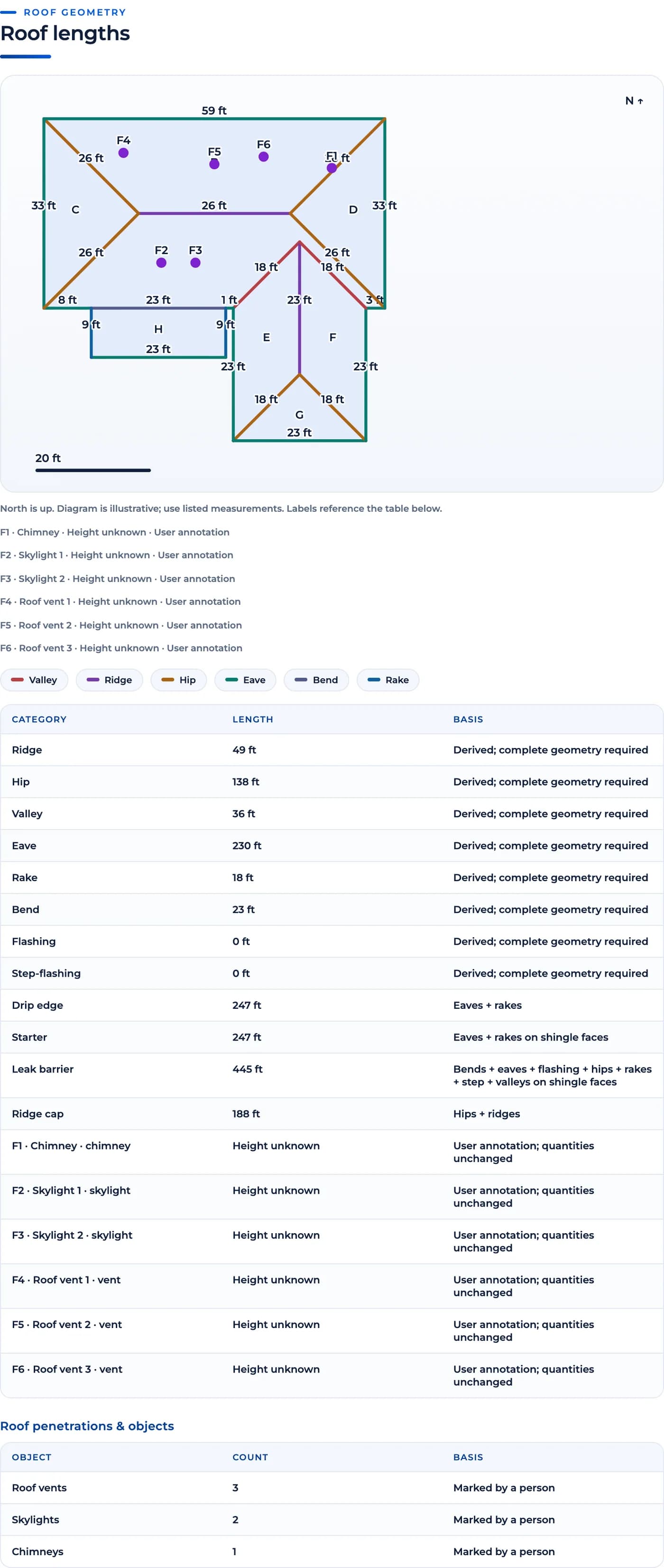Screen dimensions: 664x1568
Task: Click the 'Chimneys' object cell
Action: point(38,1551)
